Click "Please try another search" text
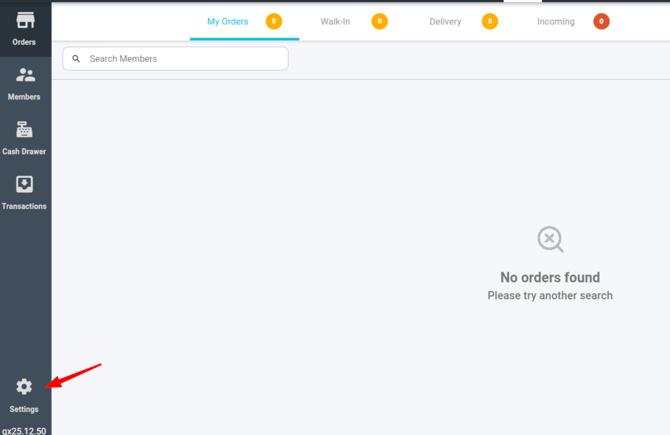Image resolution: width=670 pixels, height=435 pixels. [550, 296]
